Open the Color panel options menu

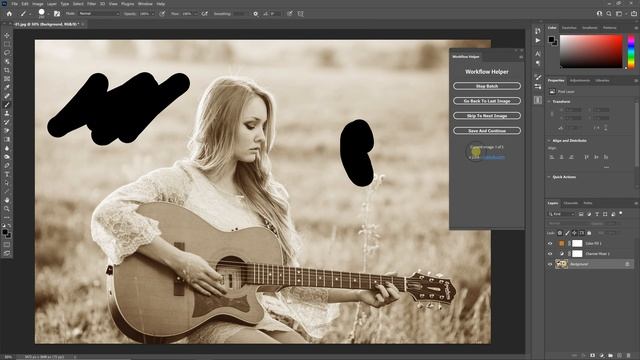click(636, 28)
